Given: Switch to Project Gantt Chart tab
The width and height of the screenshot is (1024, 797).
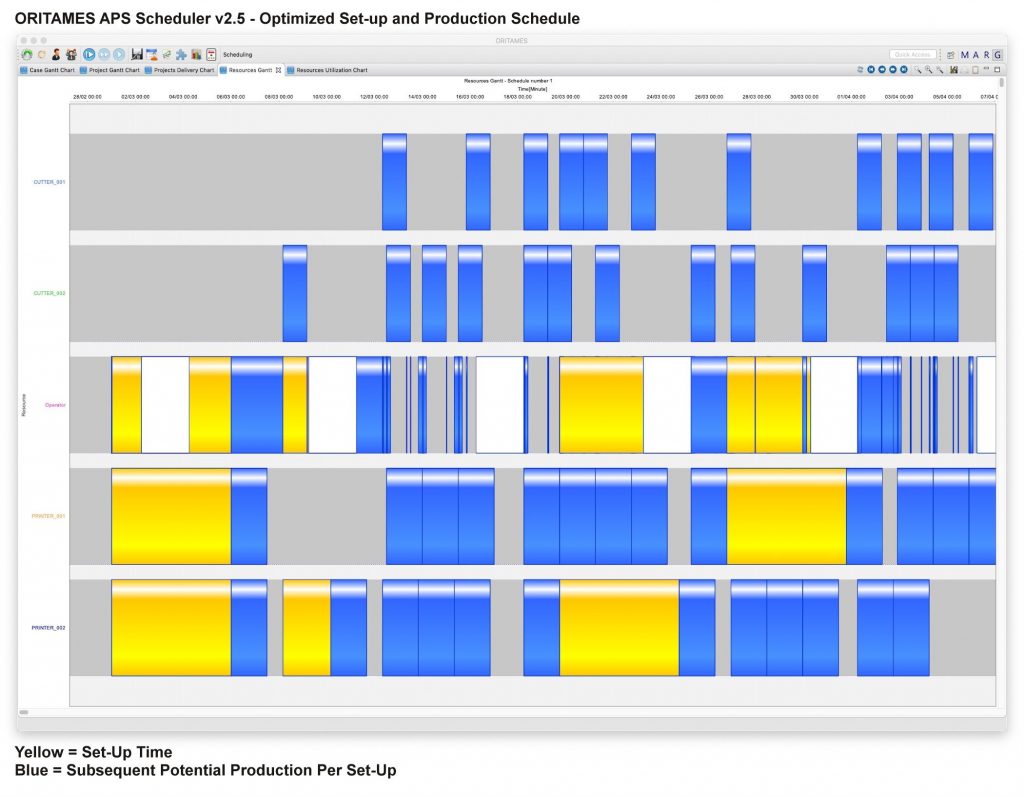Looking at the screenshot, I should point(110,70).
